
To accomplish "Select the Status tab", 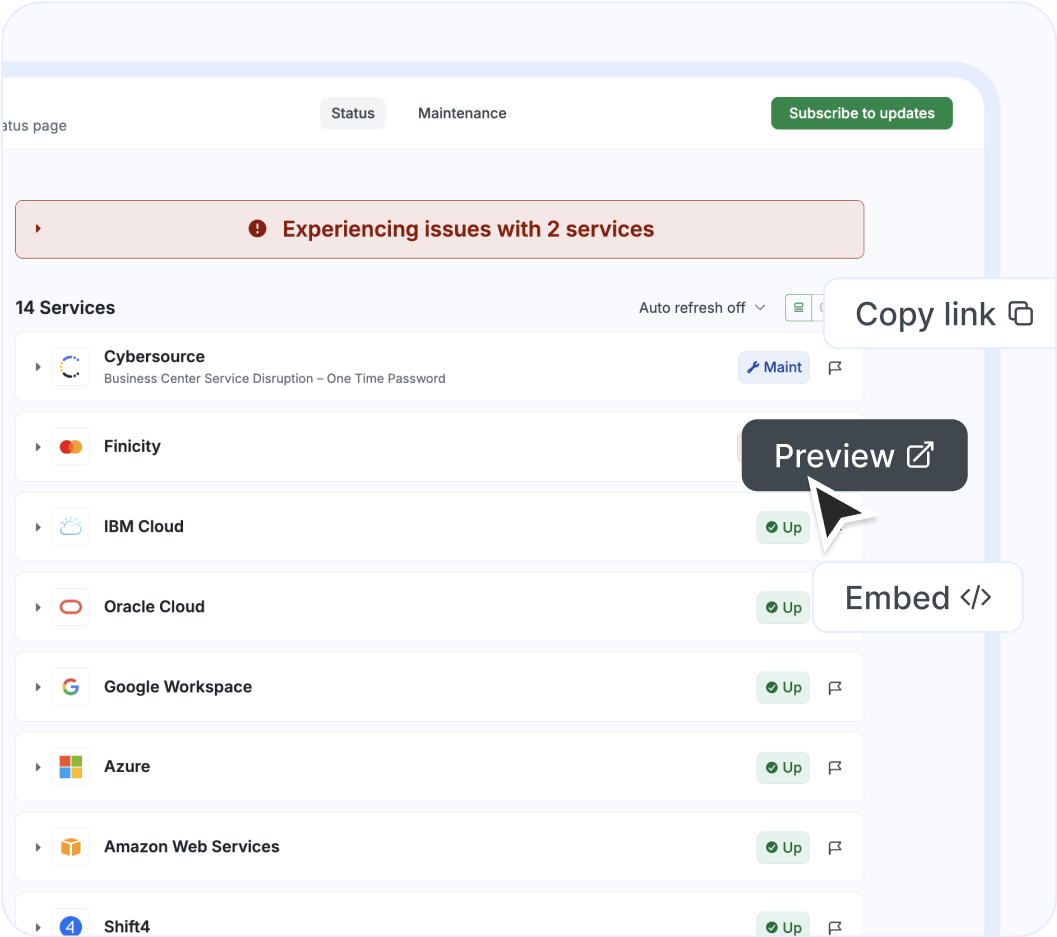I will coord(352,113).
